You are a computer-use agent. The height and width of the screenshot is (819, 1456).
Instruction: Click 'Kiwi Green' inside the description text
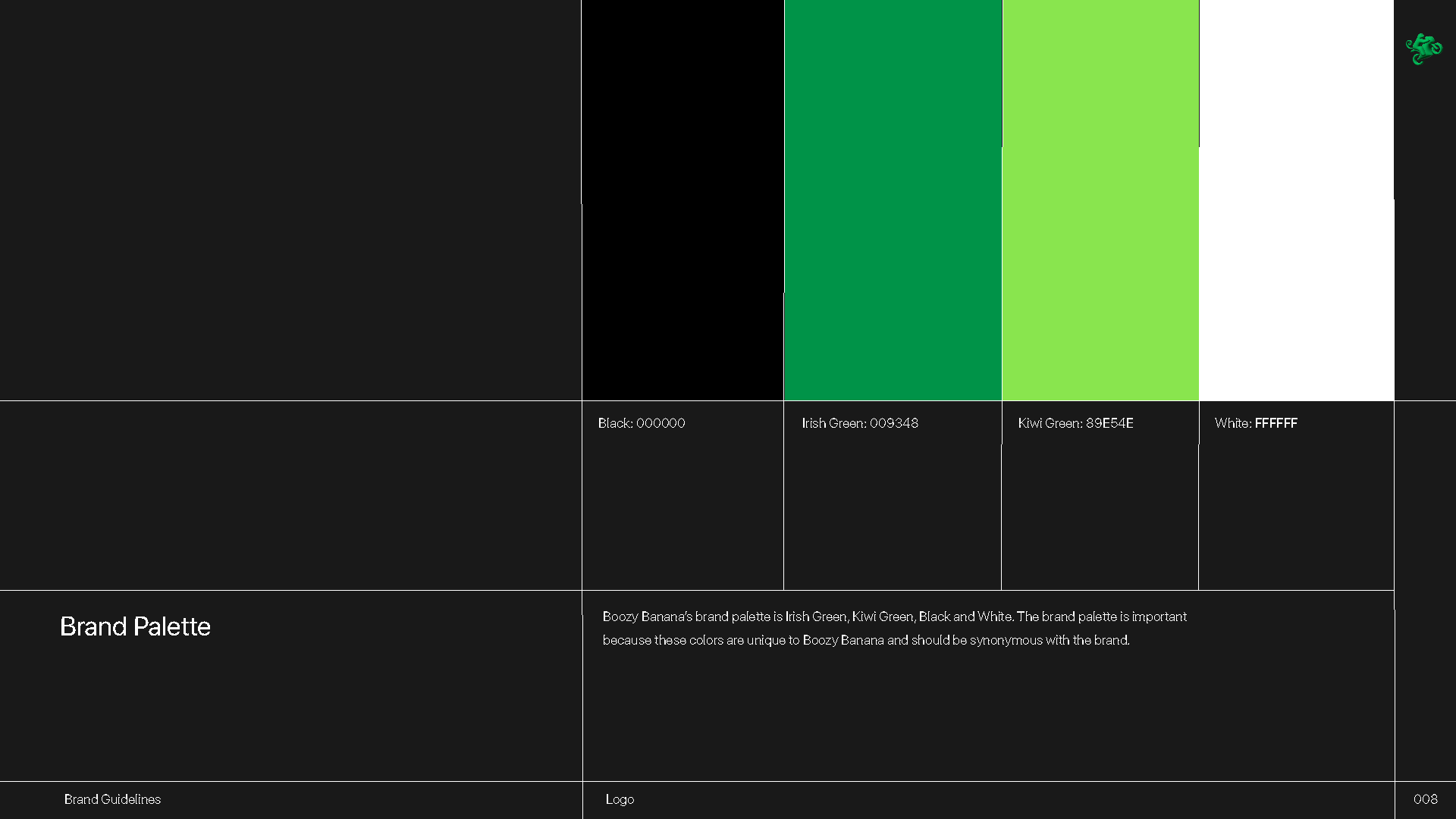click(x=882, y=617)
